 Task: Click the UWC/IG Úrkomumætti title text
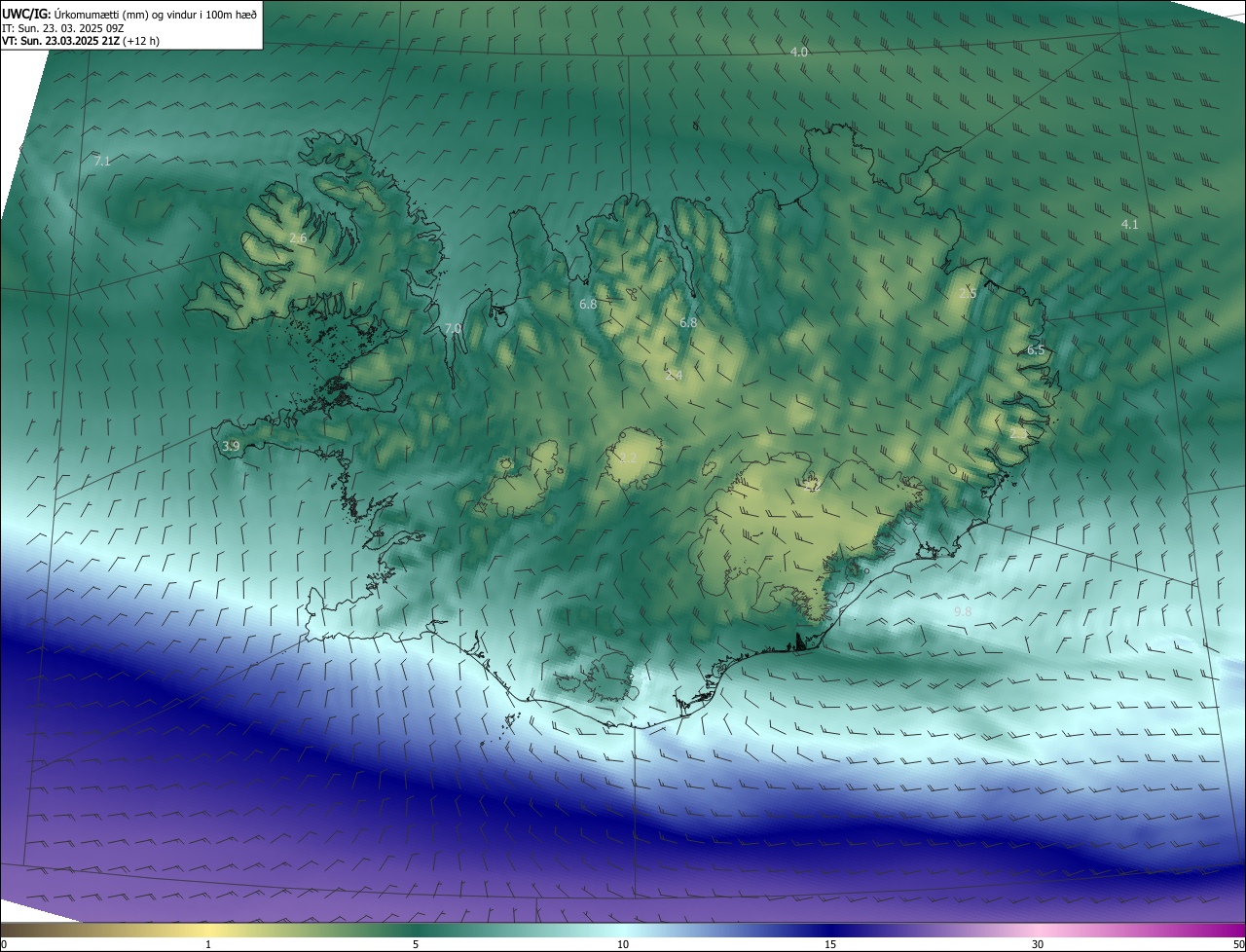pos(129,14)
